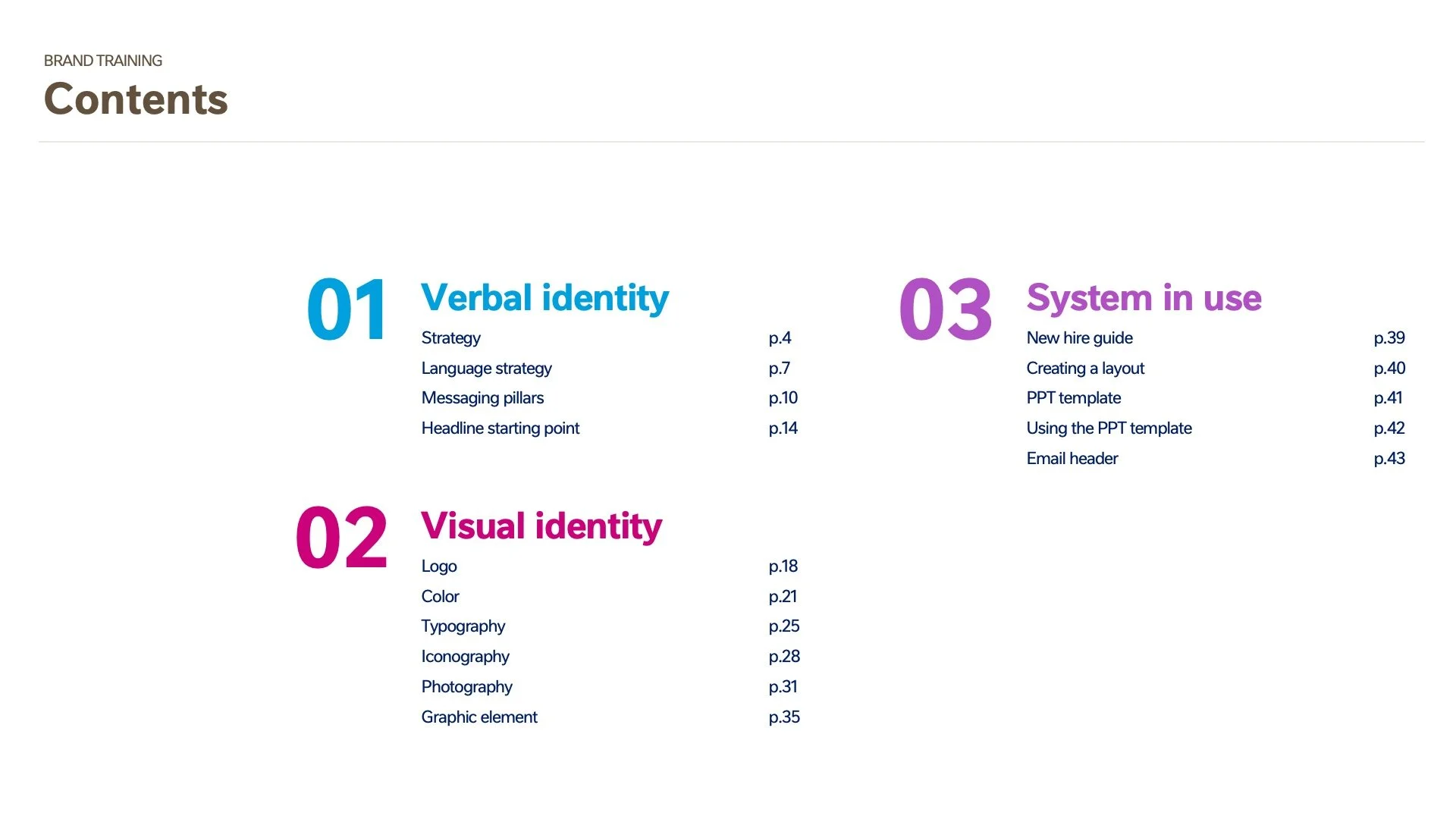
Task: Click the Contents title
Action: tap(136, 99)
